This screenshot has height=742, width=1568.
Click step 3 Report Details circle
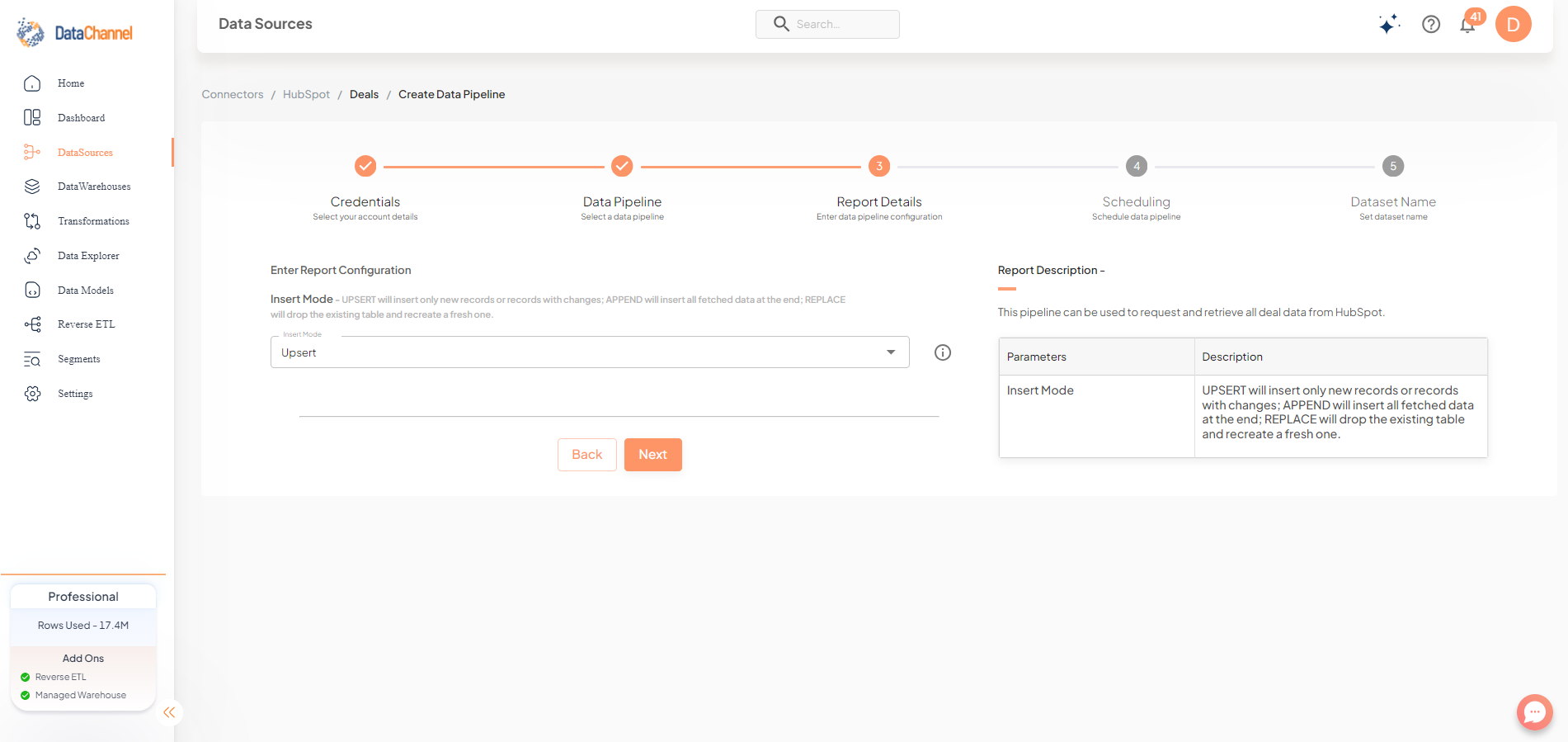[x=879, y=166]
